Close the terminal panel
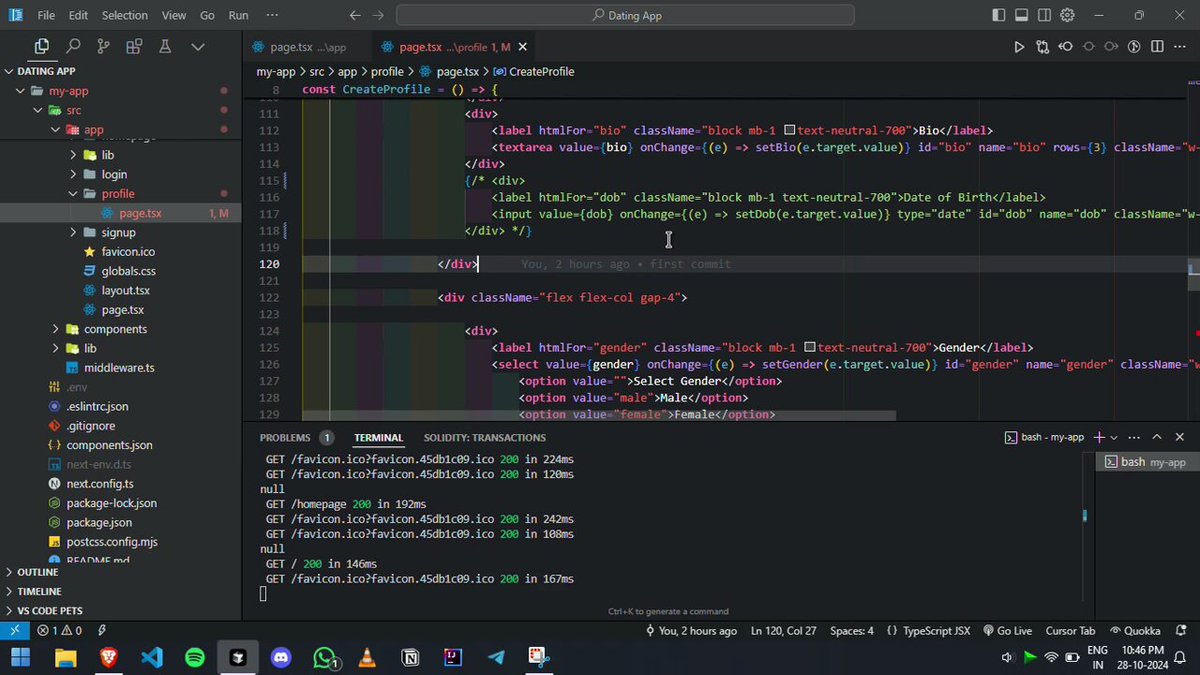The height and width of the screenshot is (675, 1200). coord(1180,437)
